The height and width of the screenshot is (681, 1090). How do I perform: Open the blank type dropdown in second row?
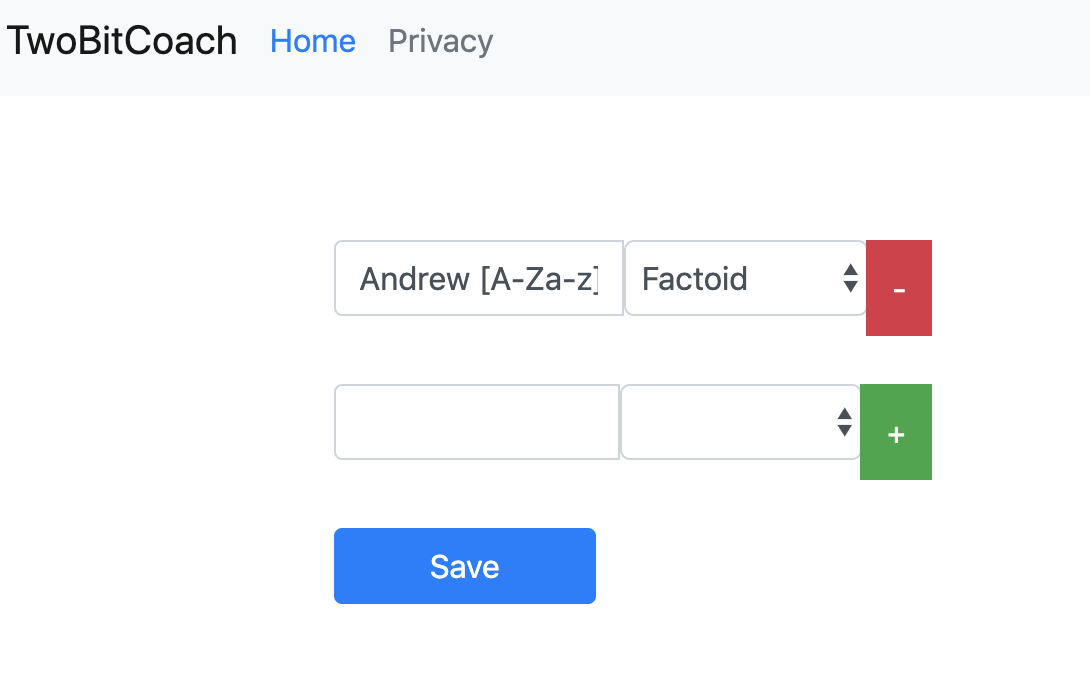(x=740, y=422)
